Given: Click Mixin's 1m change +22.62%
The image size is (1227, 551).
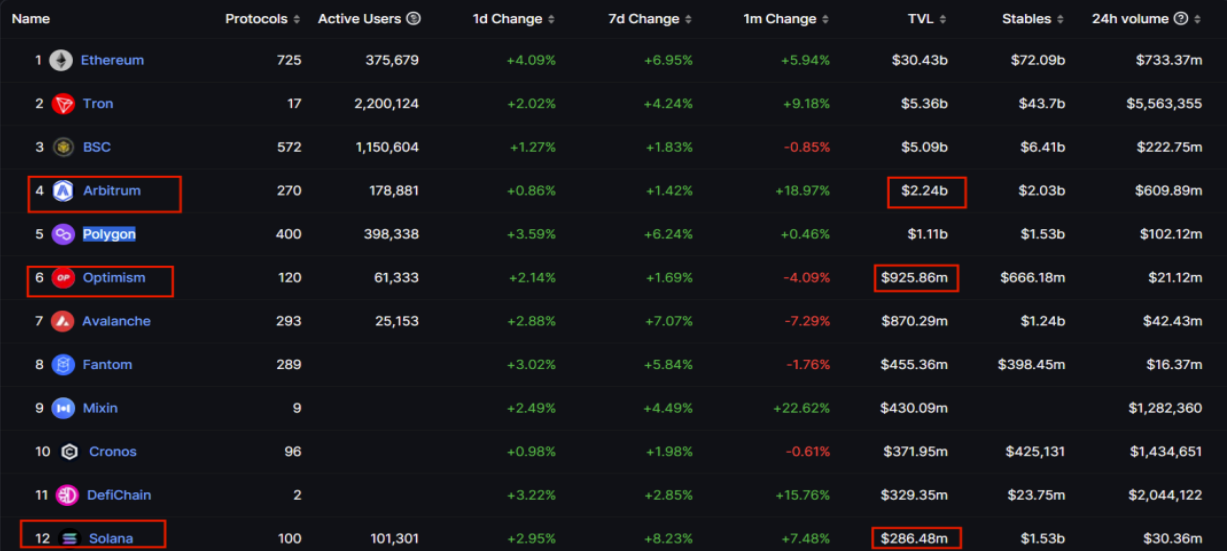Looking at the screenshot, I should point(801,408).
